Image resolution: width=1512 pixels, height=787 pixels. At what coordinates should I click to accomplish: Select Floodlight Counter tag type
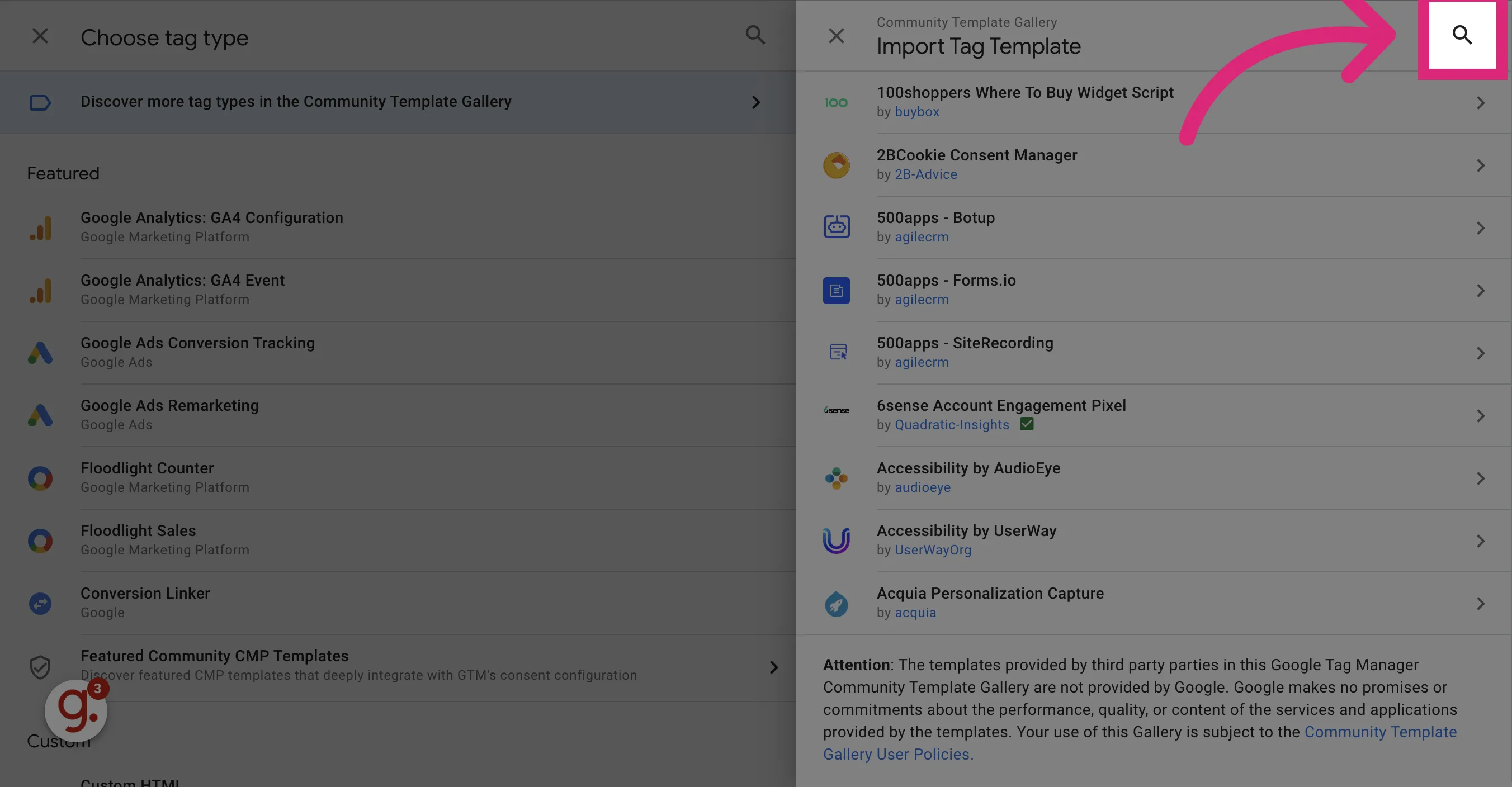[x=437, y=478]
